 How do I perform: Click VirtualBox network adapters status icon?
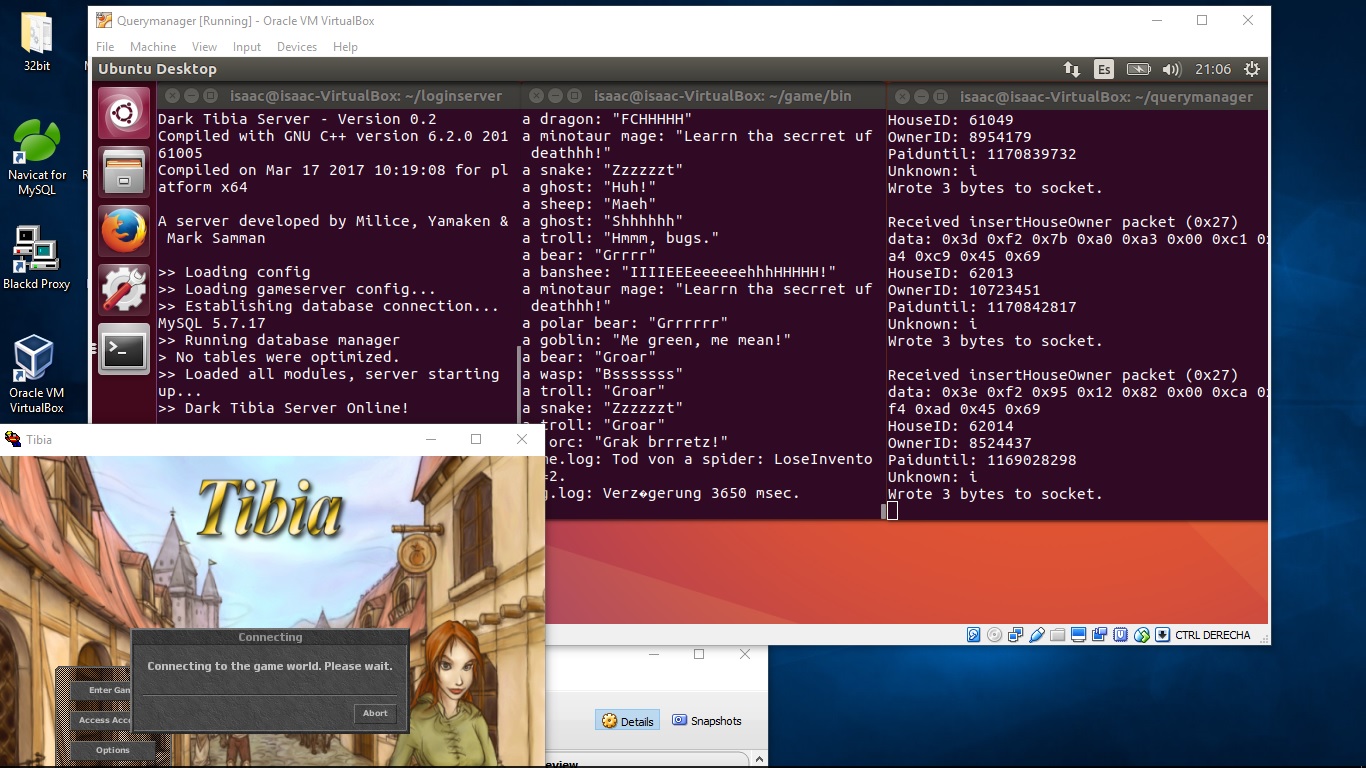click(1016, 635)
